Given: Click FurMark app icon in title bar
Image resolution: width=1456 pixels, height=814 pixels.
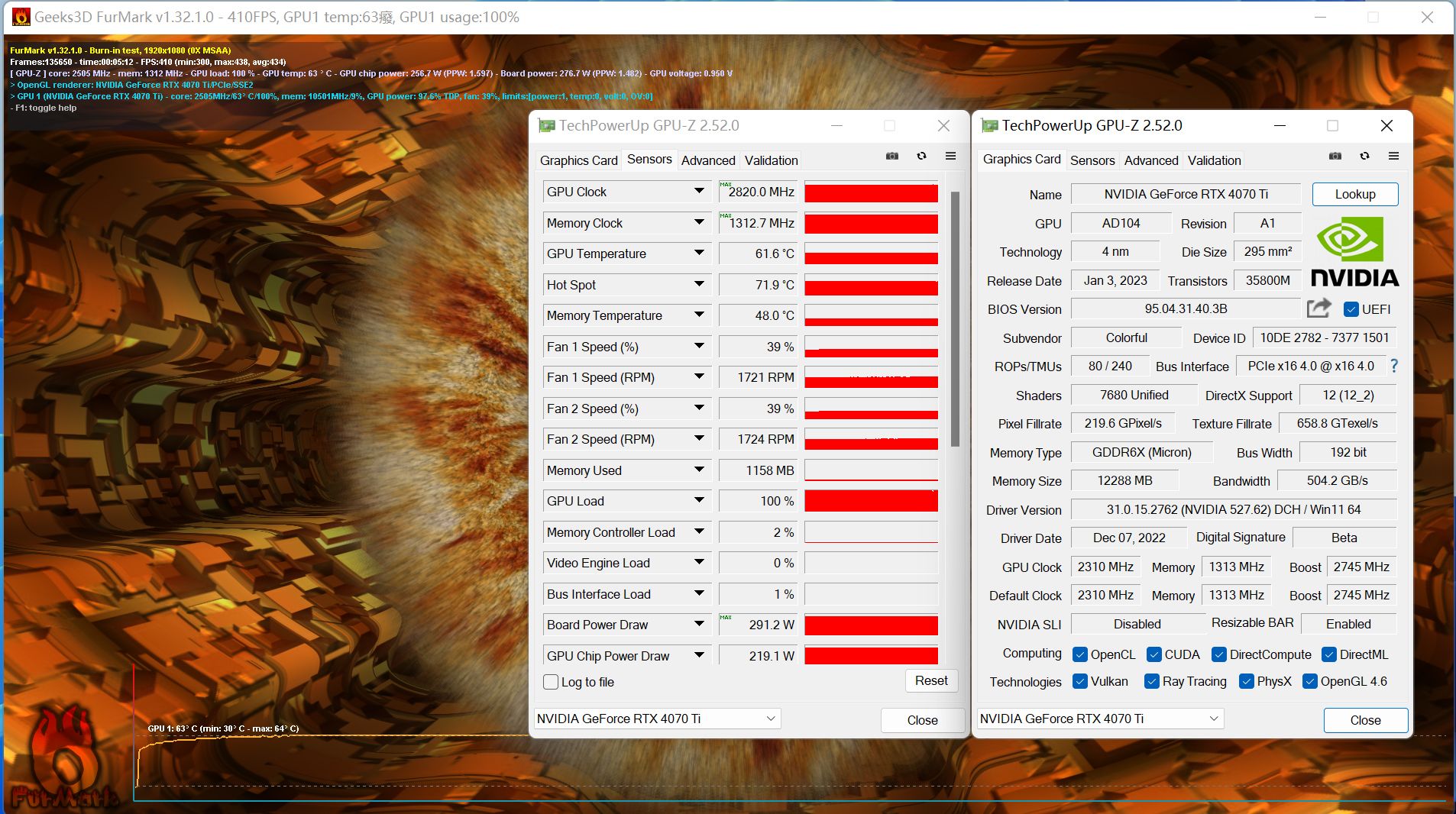Looking at the screenshot, I should pos(21,17).
